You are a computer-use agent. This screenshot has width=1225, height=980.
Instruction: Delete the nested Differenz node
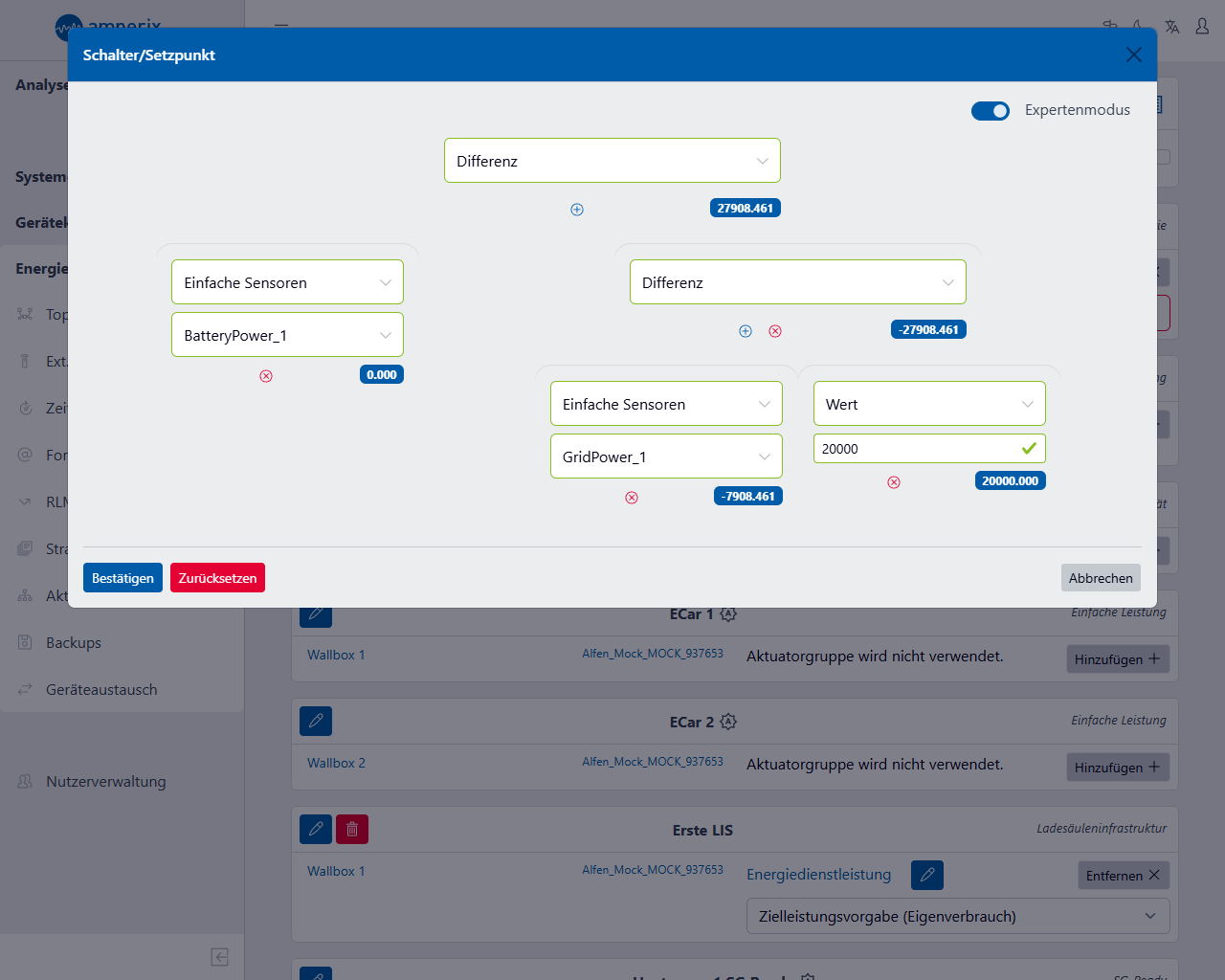point(775,331)
